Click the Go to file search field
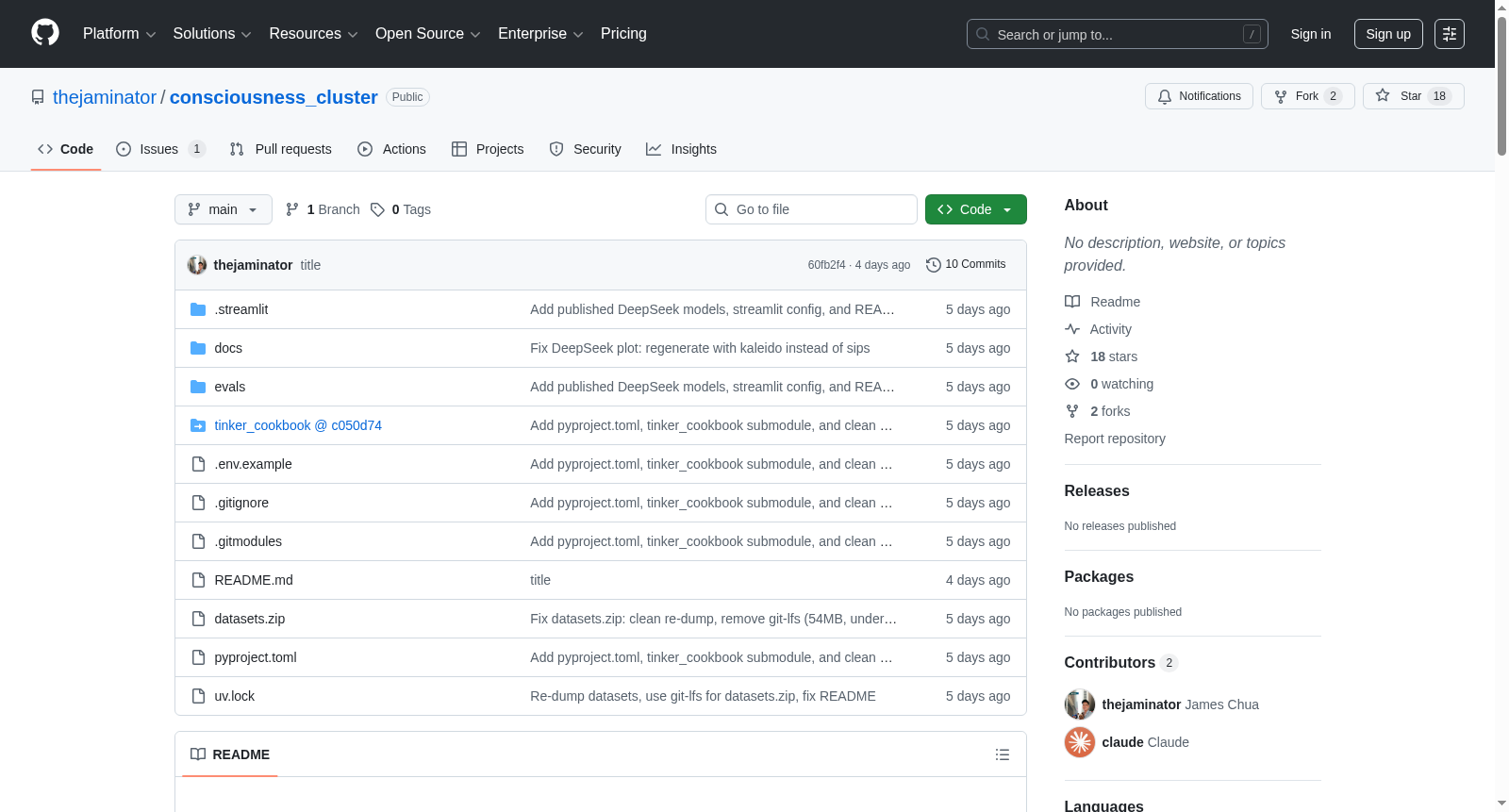The height and width of the screenshot is (812, 1509). pos(811,209)
